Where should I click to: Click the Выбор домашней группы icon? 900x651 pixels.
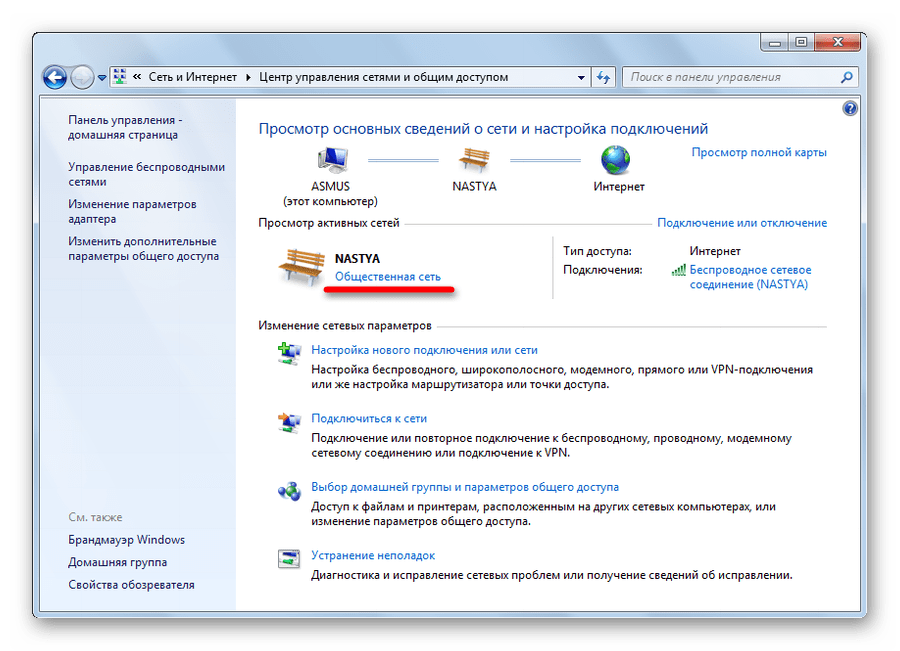pyautogui.click(x=289, y=490)
